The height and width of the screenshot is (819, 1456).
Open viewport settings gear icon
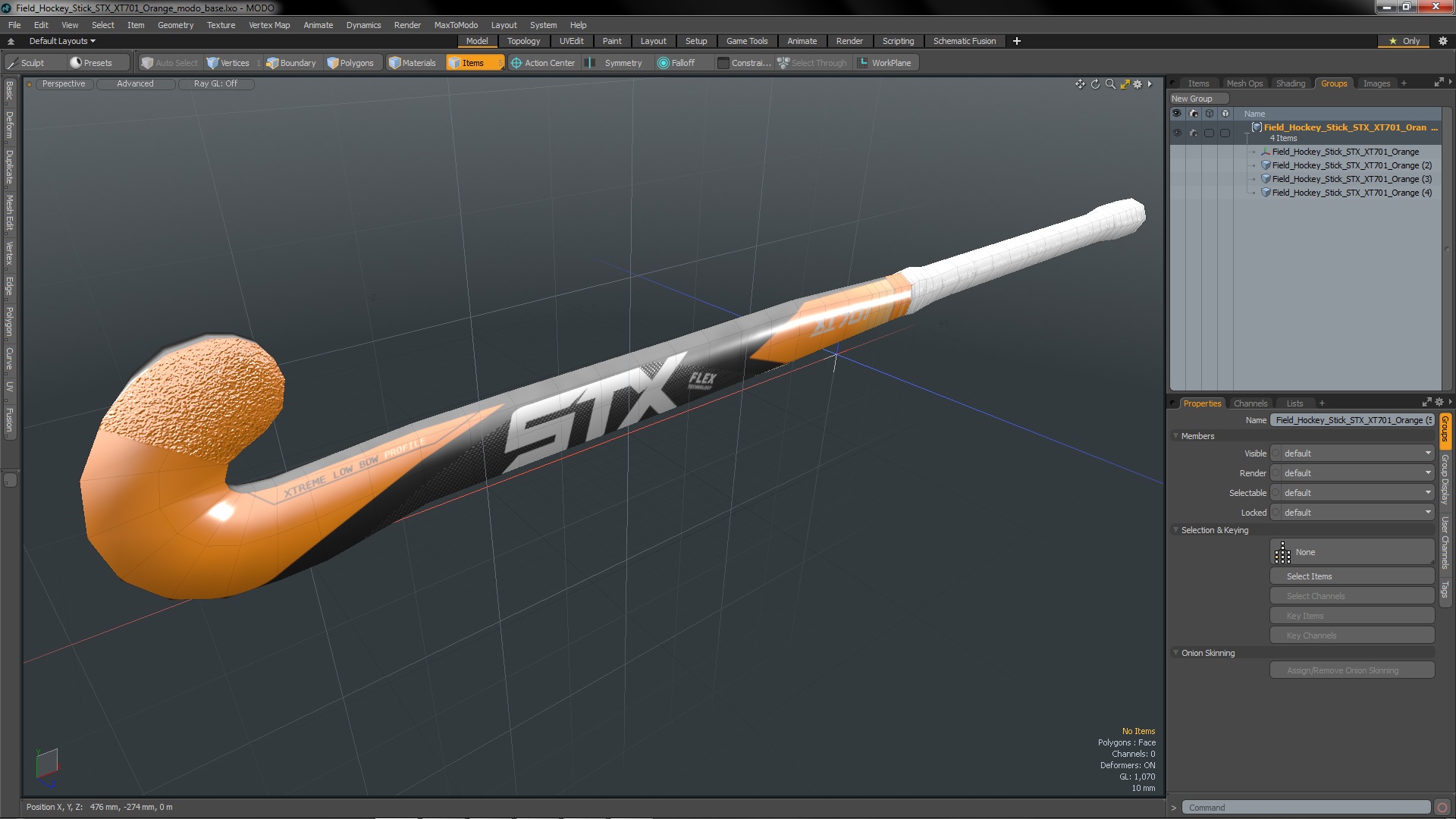click(1137, 84)
